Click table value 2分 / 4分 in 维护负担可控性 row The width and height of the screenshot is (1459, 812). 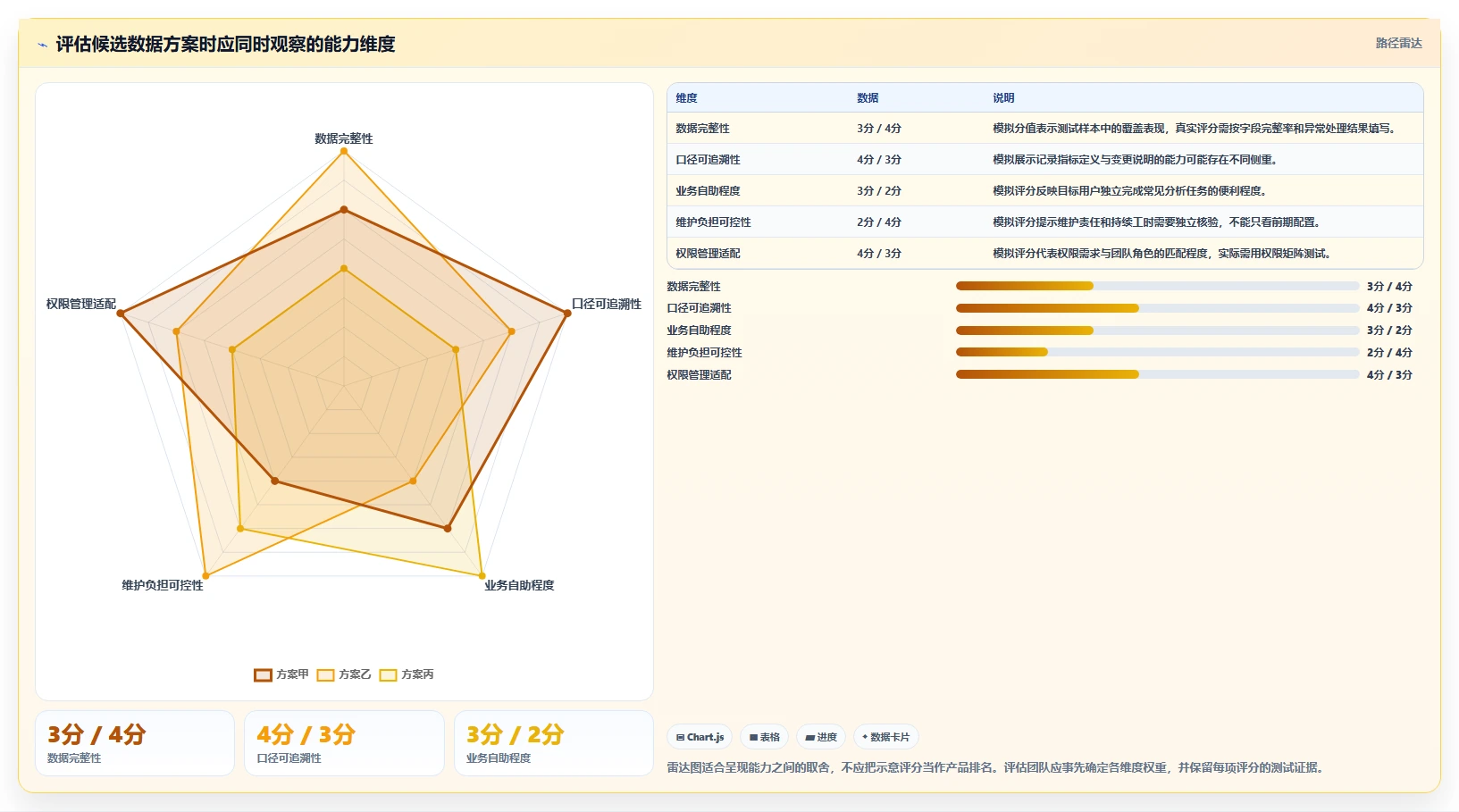(x=879, y=222)
